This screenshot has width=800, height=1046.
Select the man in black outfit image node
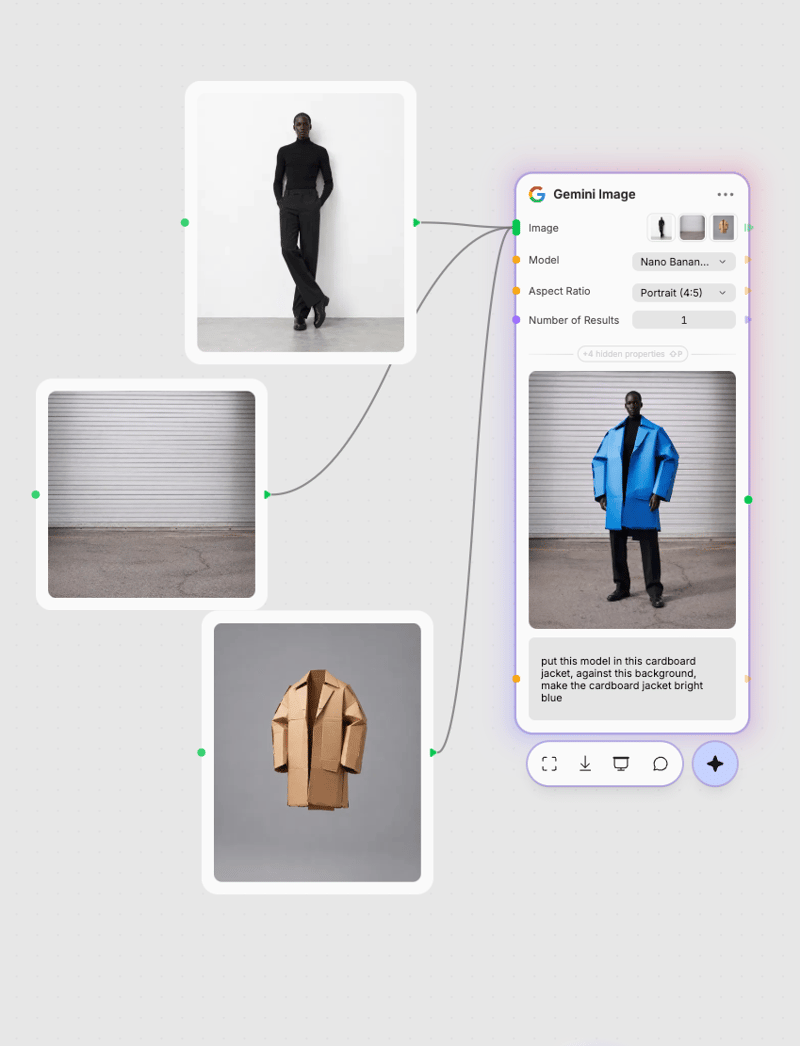click(x=301, y=223)
